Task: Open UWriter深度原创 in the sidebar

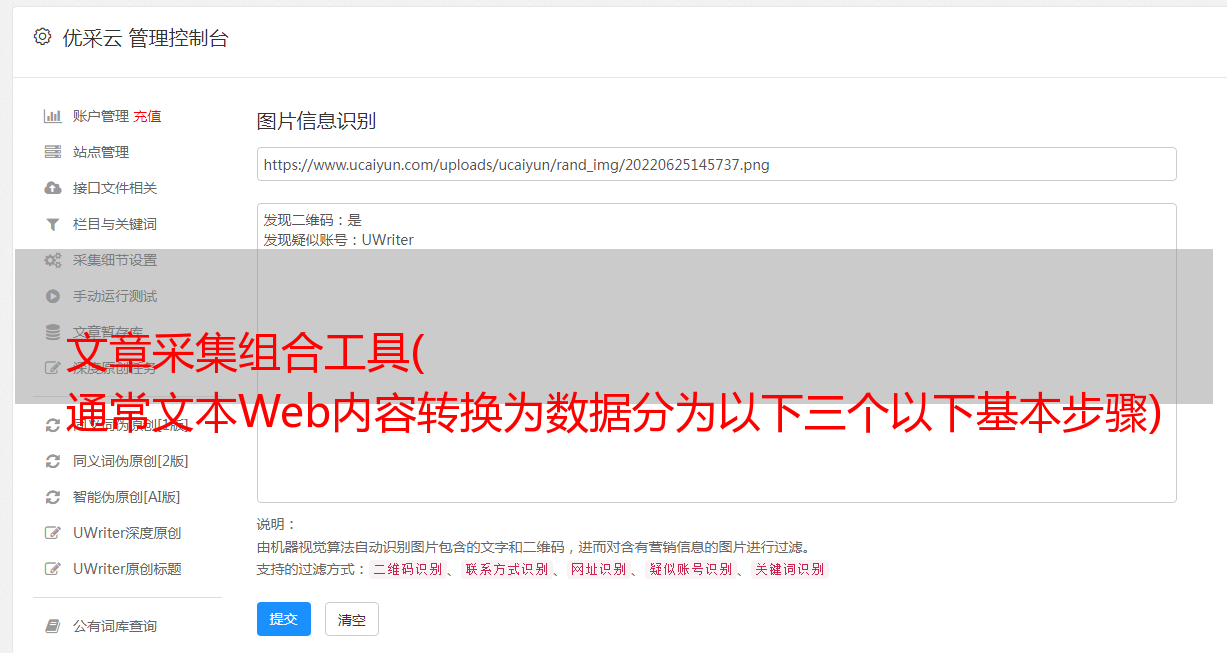Action: [x=127, y=533]
